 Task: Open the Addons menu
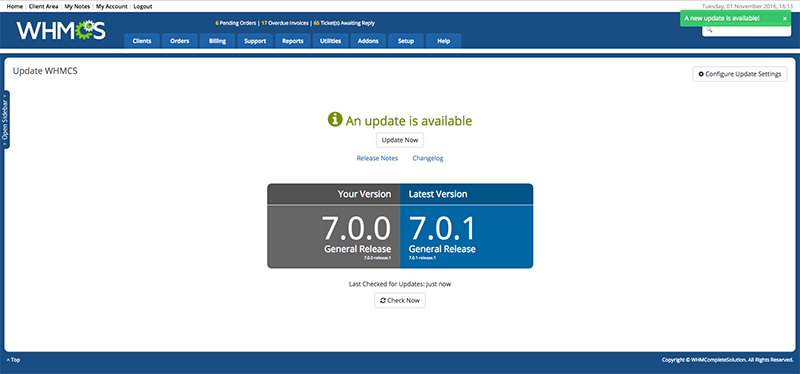click(368, 41)
